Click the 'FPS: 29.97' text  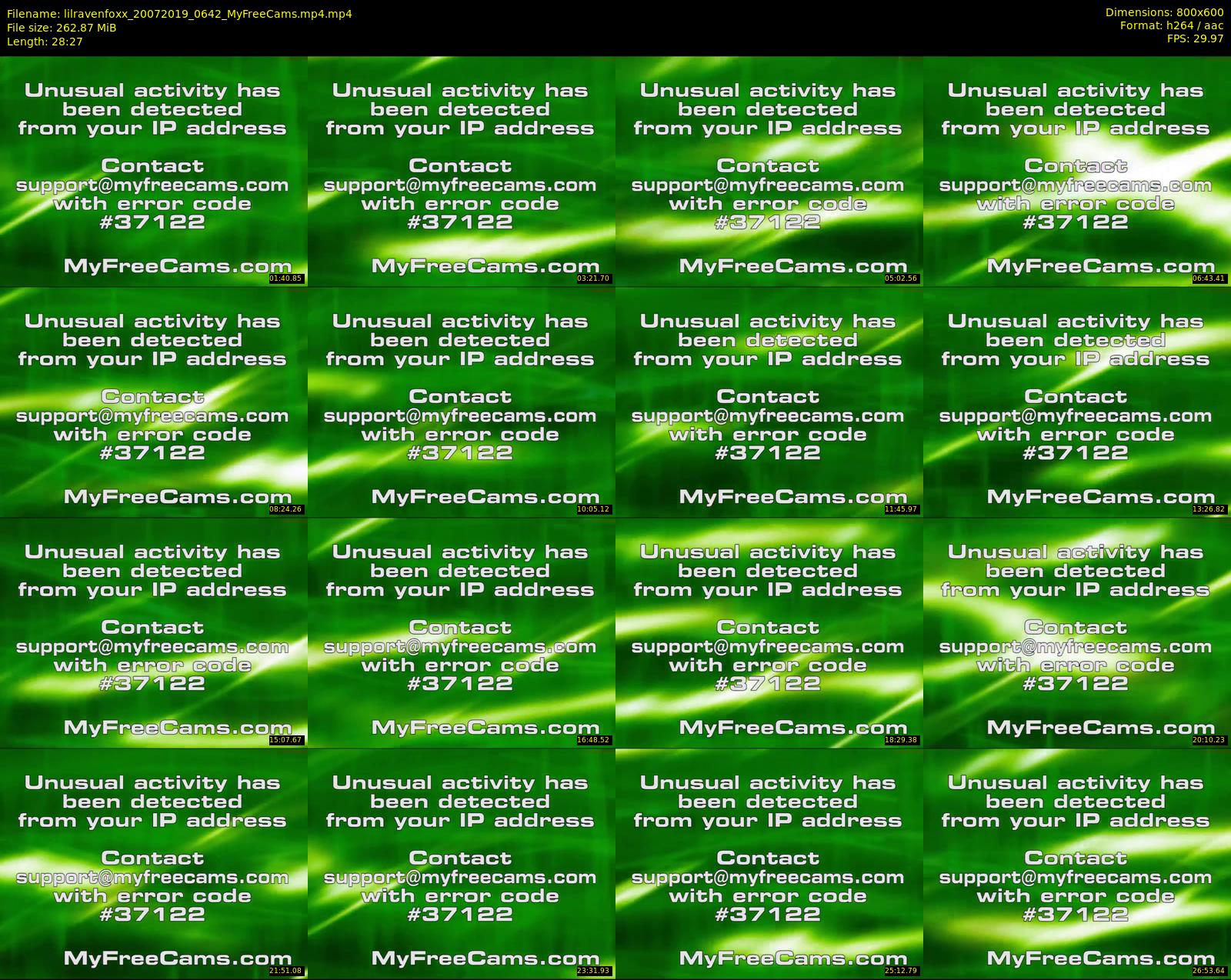(x=1195, y=38)
